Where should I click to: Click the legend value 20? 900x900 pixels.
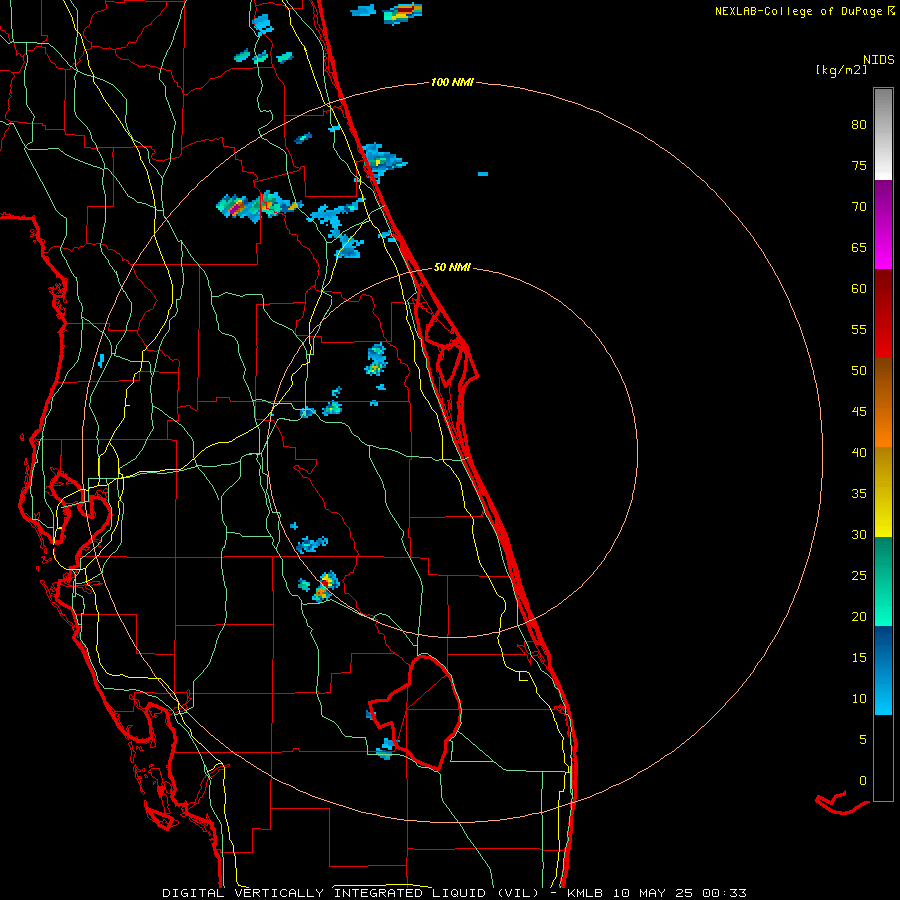pos(859,617)
